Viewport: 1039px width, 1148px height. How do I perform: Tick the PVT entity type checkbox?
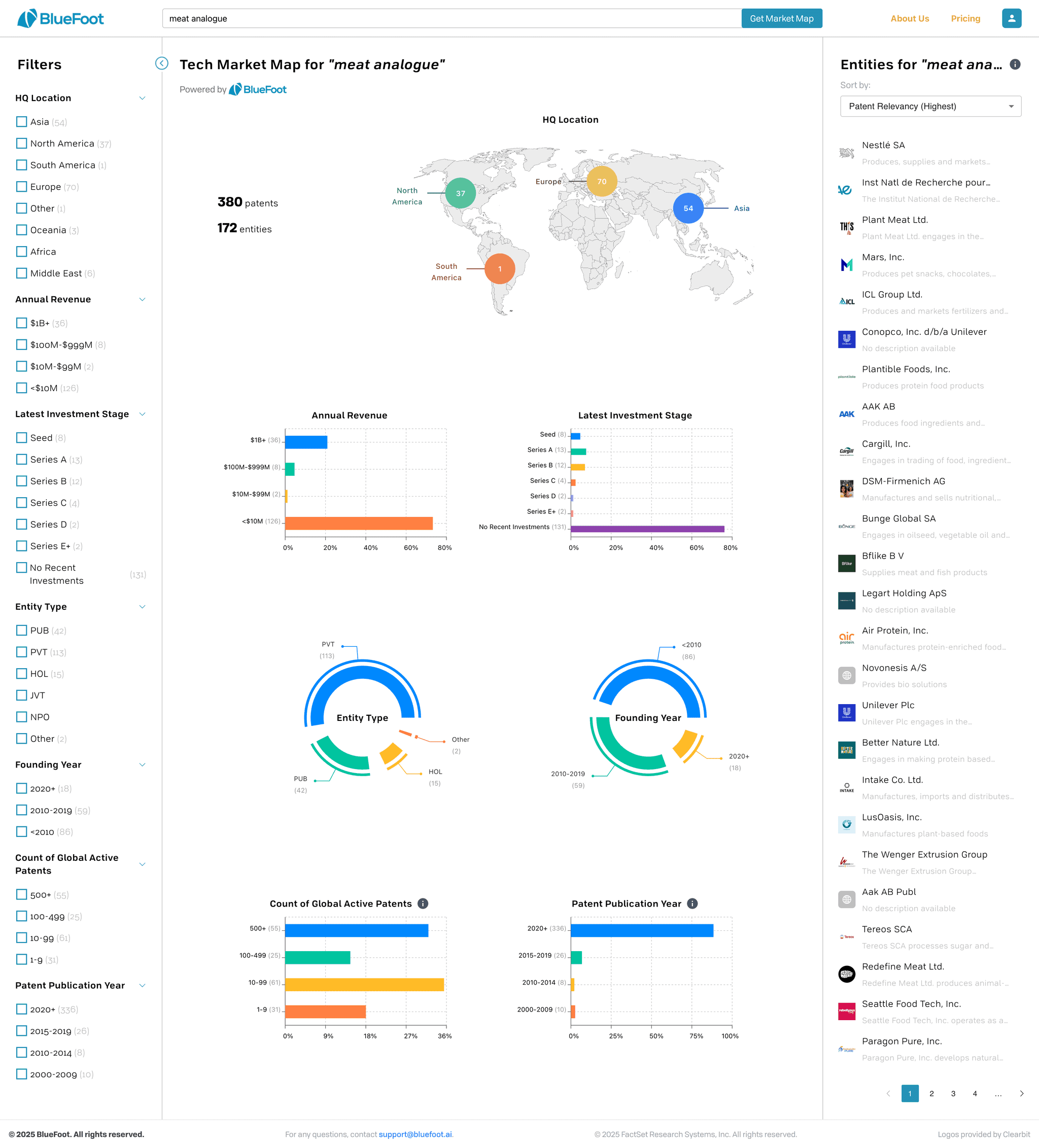pos(22,652)
